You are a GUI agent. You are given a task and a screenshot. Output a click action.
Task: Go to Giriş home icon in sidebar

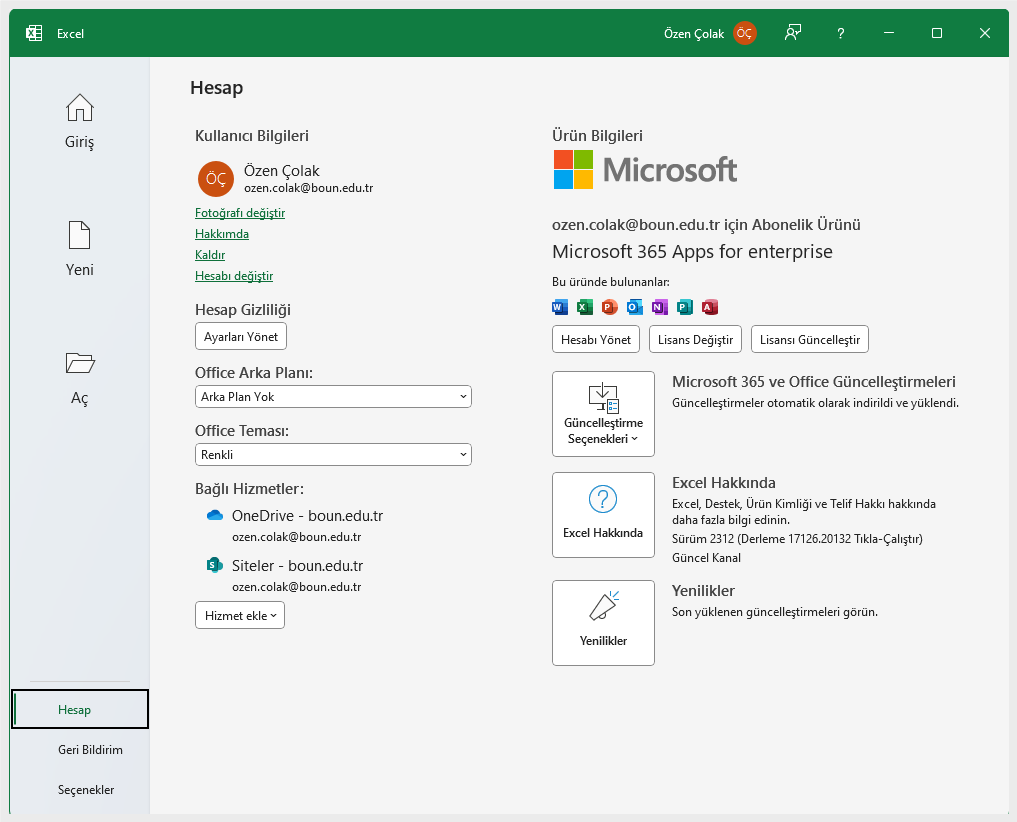click(x=80, y=108)
